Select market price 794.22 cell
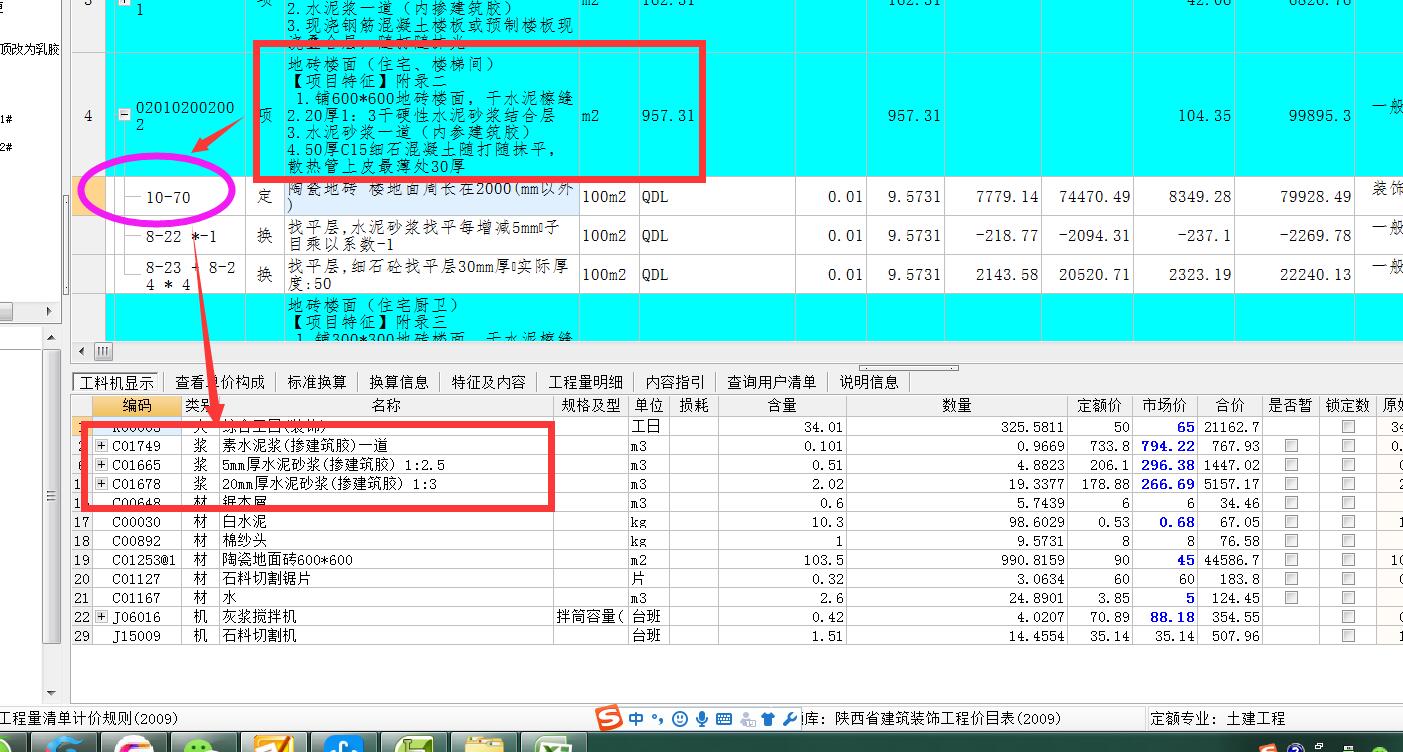Viewport: 1403px width, 752px height. point(1166,445)
